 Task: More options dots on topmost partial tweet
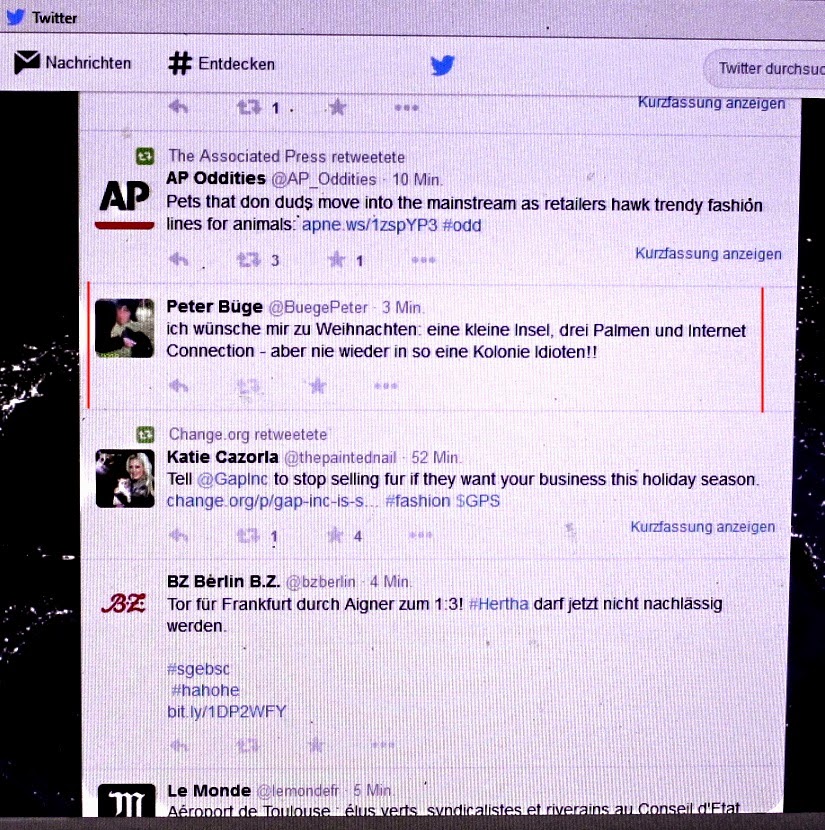point(406,107)
